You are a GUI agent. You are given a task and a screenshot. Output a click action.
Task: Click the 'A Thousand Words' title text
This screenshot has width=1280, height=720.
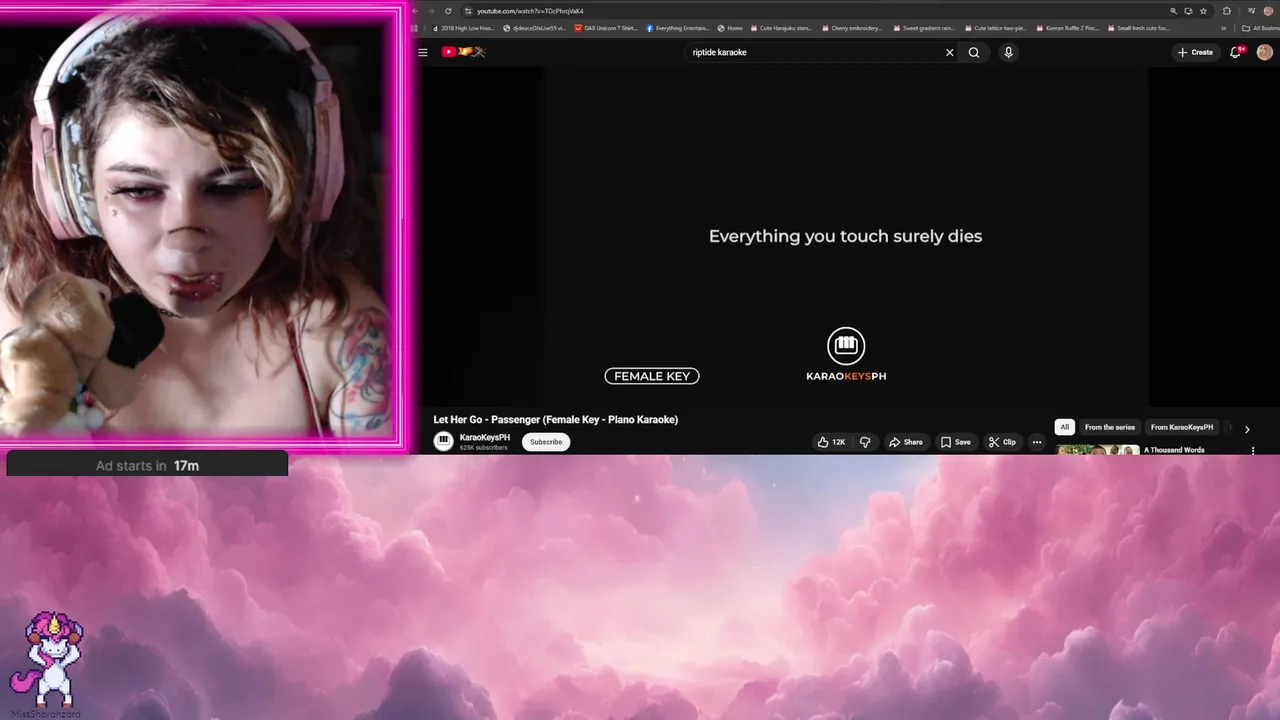(x=1174, y=450)
